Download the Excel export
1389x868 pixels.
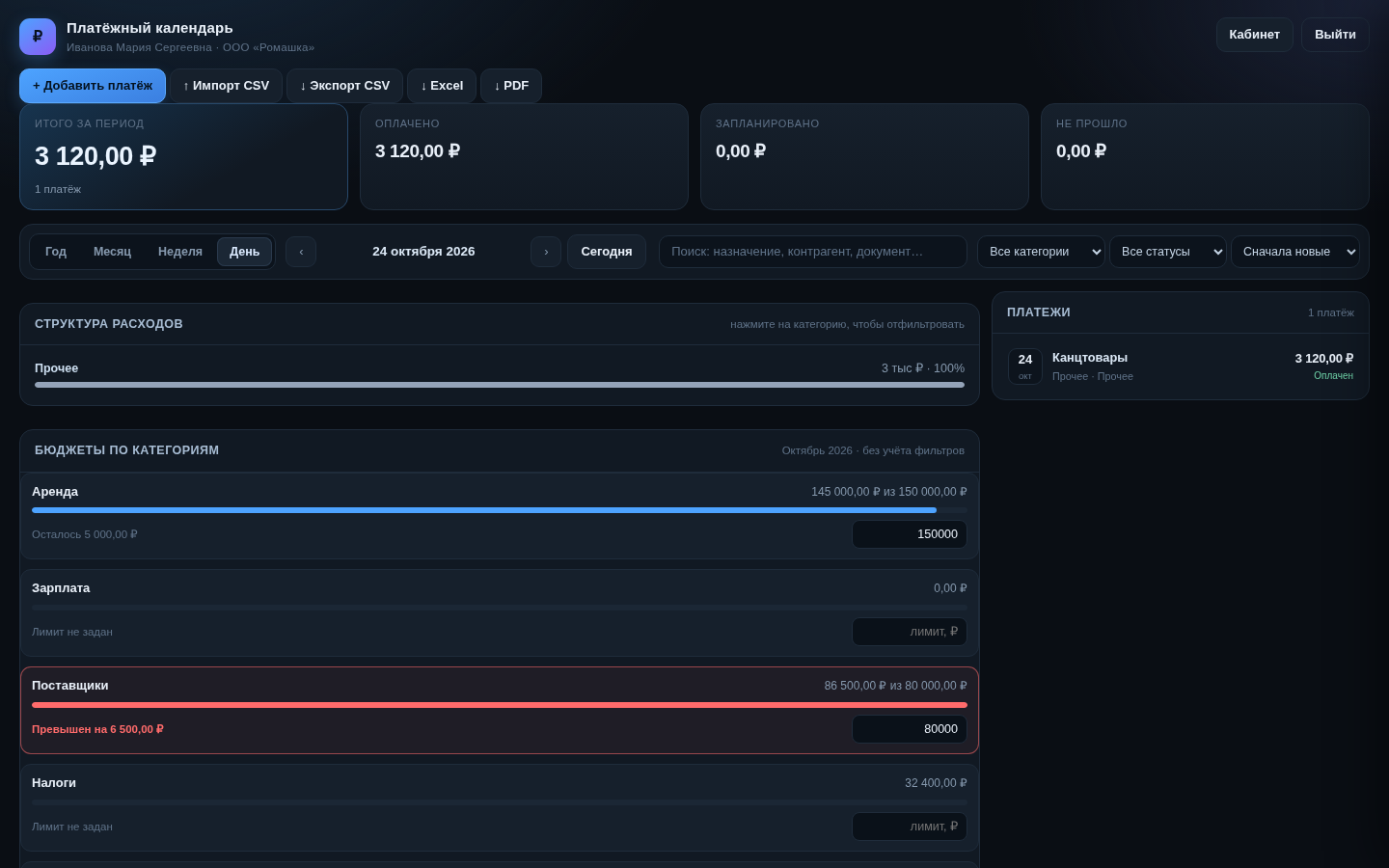click(442, 86)
